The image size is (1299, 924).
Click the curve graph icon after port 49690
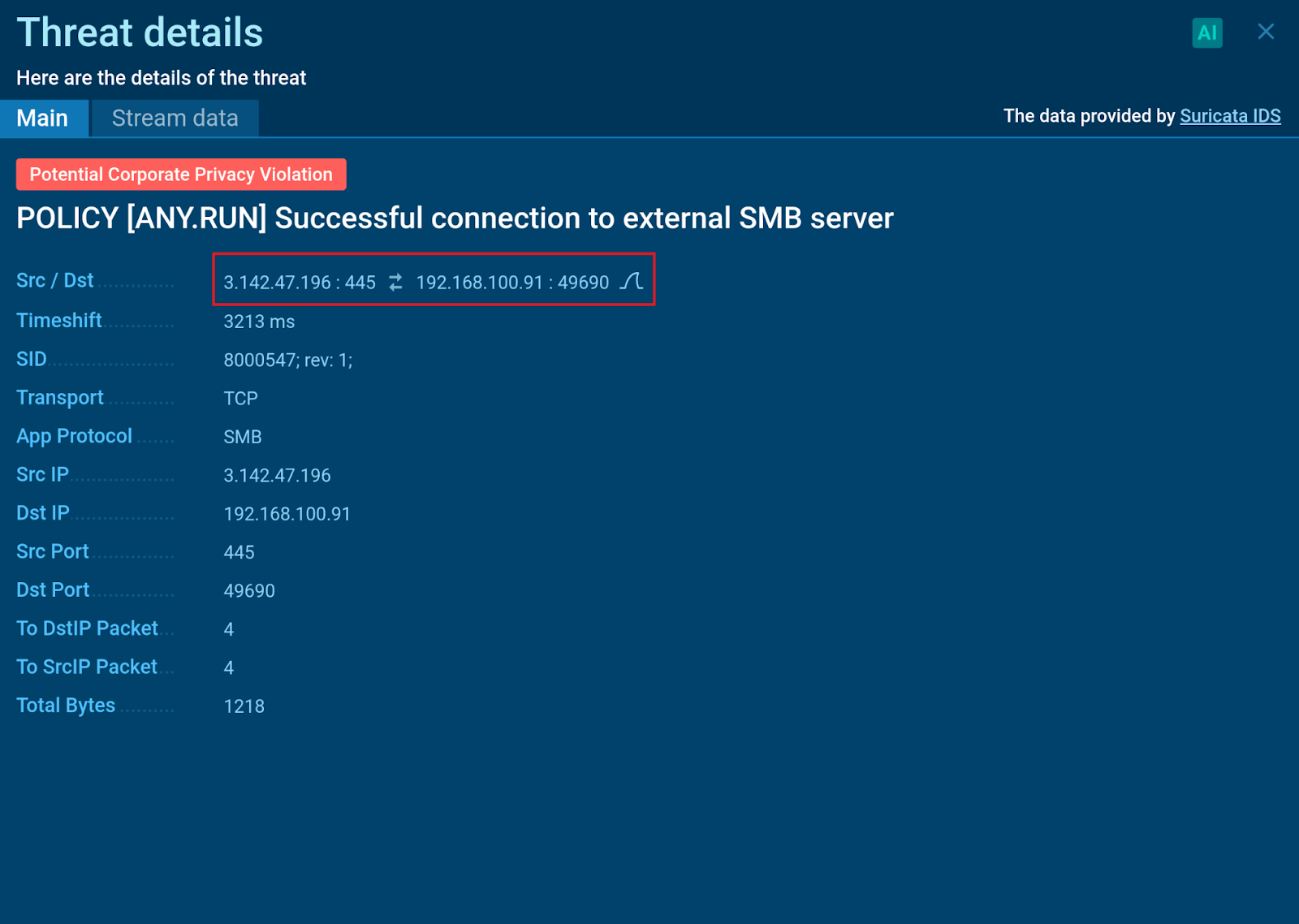[x=632, y=282]
